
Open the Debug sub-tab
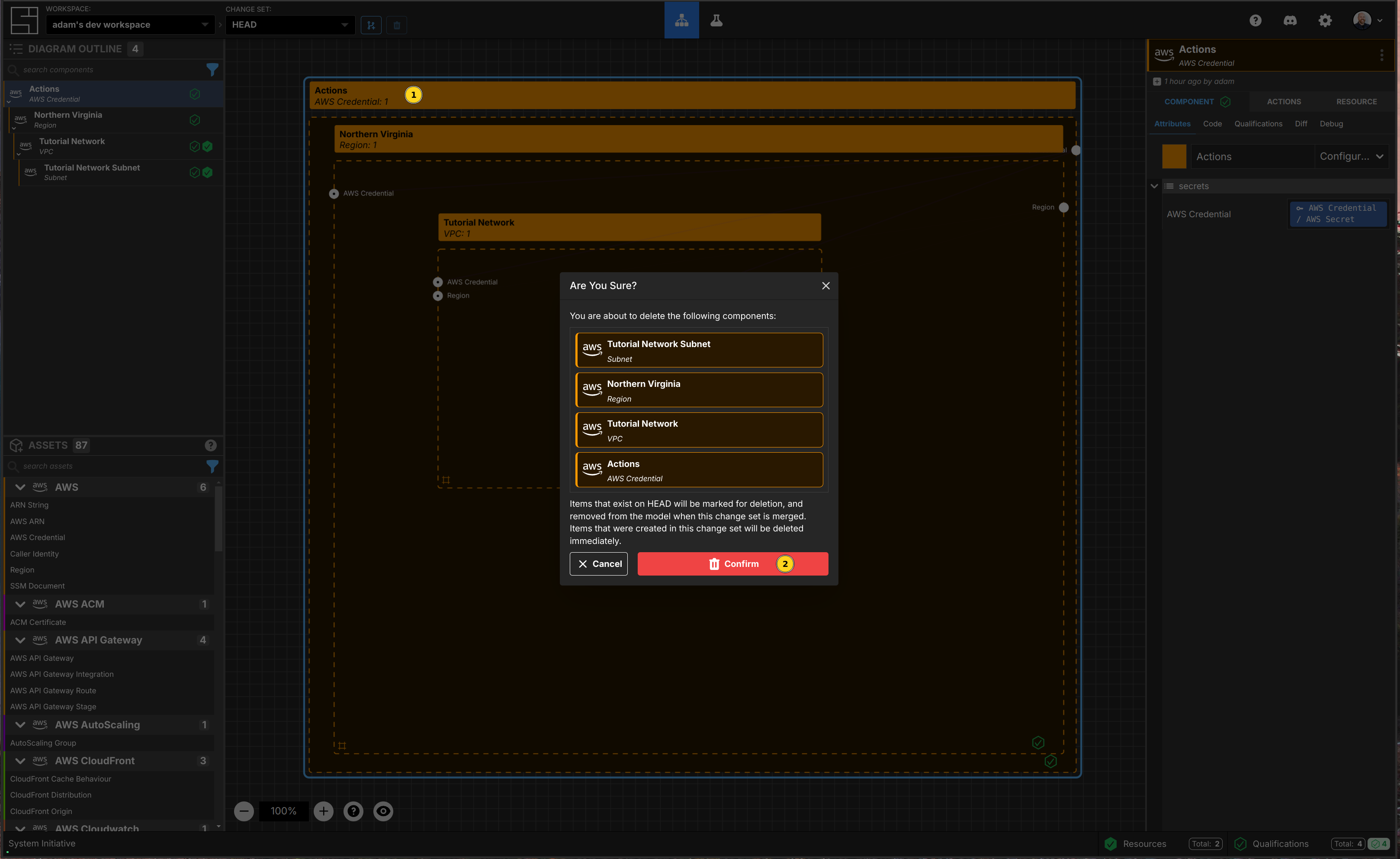point(1331,123)
